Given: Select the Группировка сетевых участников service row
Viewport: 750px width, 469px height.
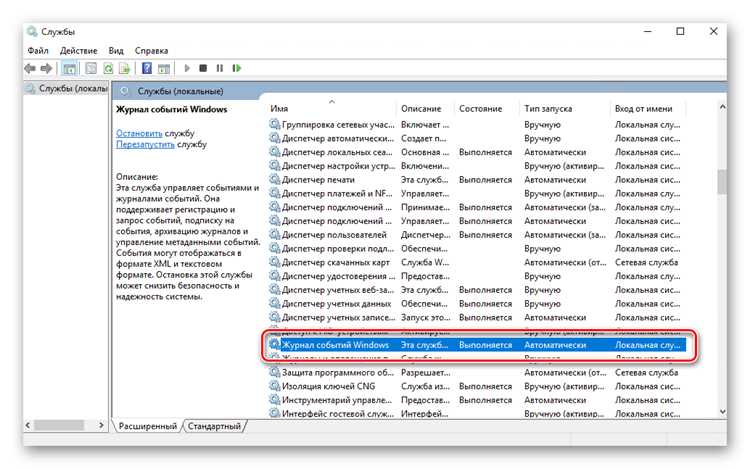Looking at the screenshot, I should pos(477,125).
